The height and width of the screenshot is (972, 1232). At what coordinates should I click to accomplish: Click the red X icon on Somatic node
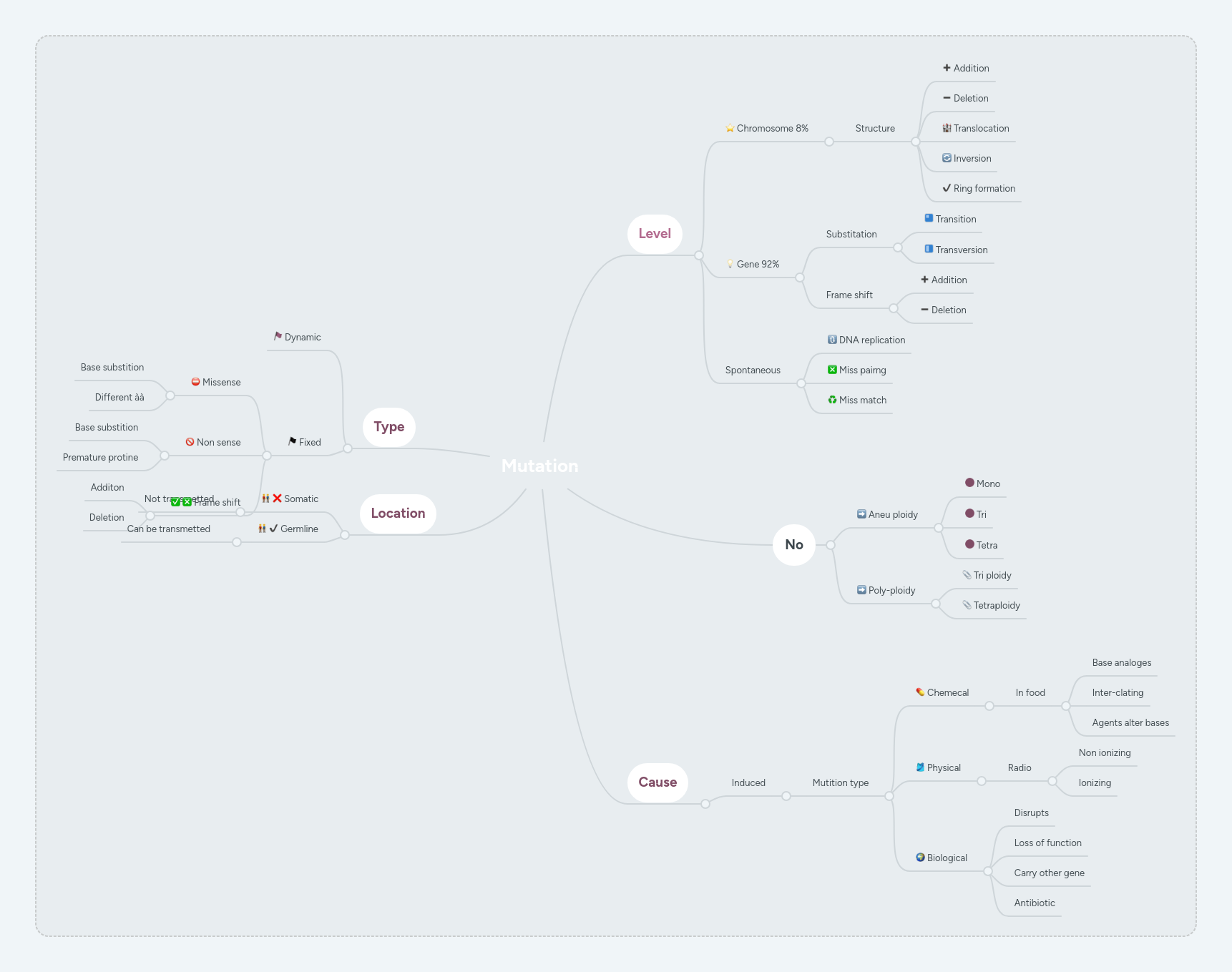pyautogui.click(x=277, y=498)
